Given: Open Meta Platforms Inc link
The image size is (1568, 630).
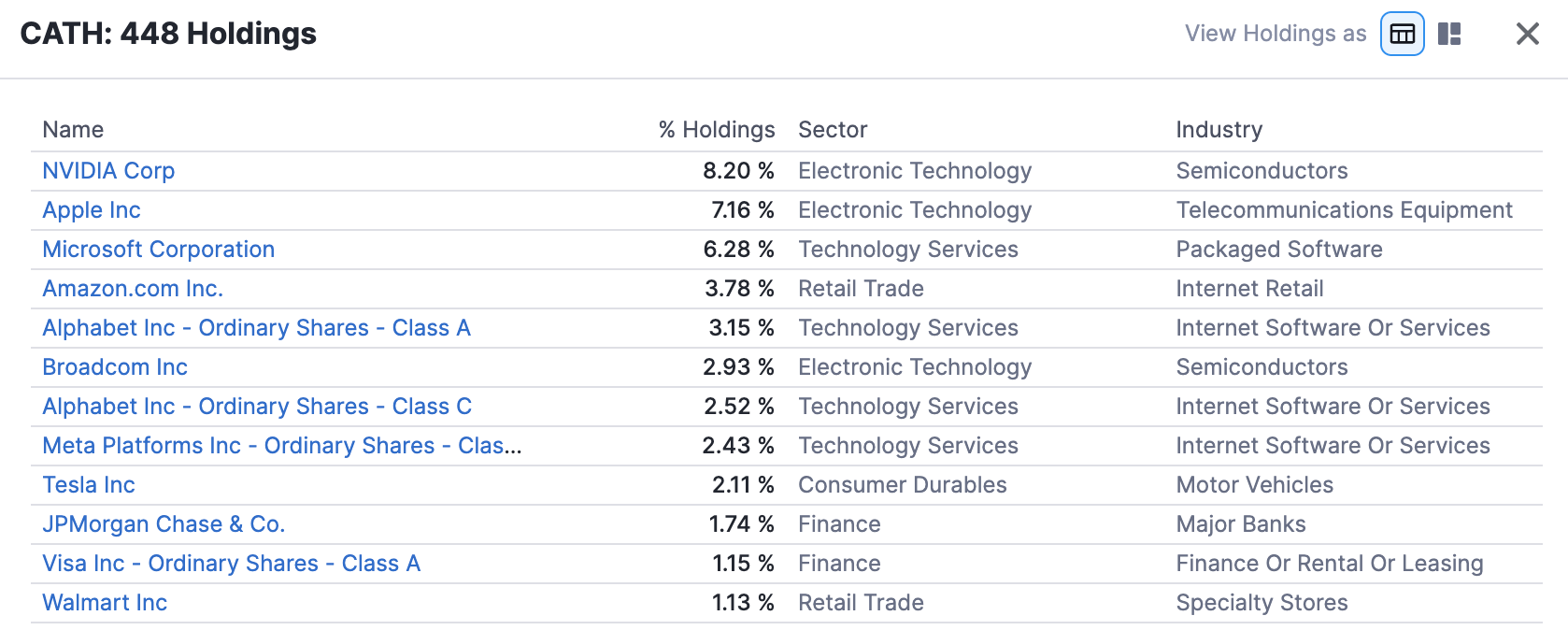Looking at the screenshot, I should (x=282, y=446).
